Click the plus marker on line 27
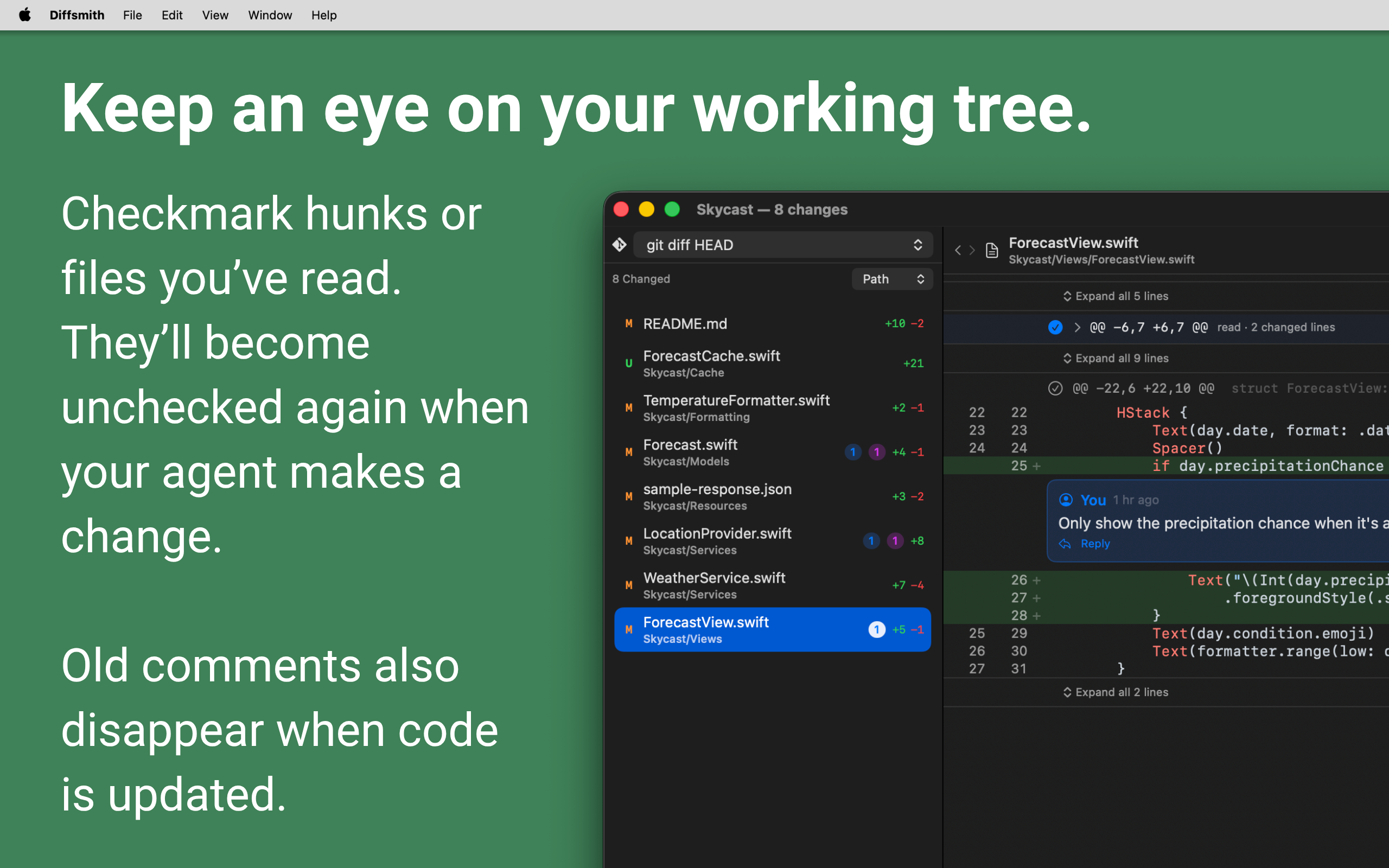 pos(1036,598)
